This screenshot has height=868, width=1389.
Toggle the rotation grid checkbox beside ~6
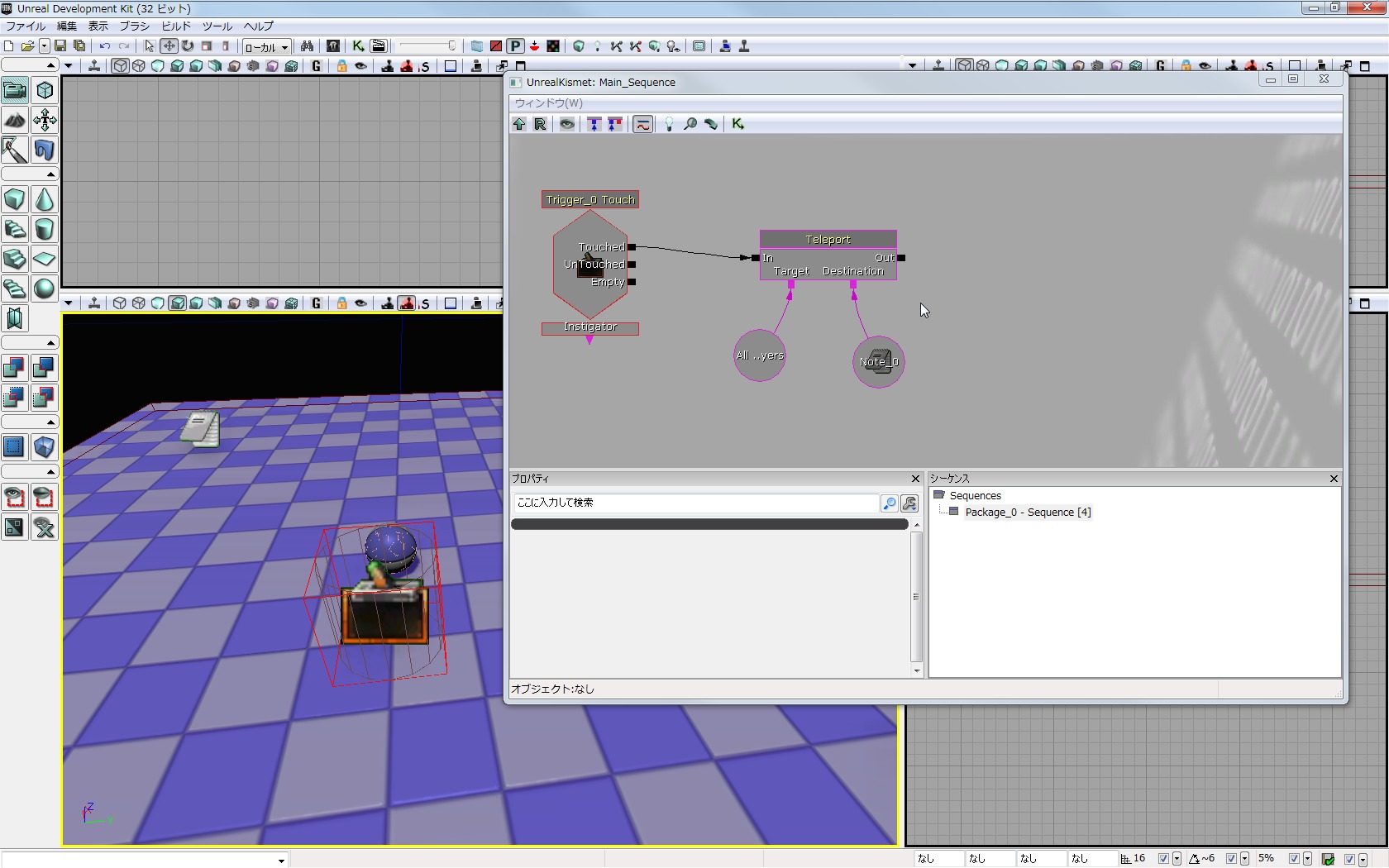(x=1231, y=859)
